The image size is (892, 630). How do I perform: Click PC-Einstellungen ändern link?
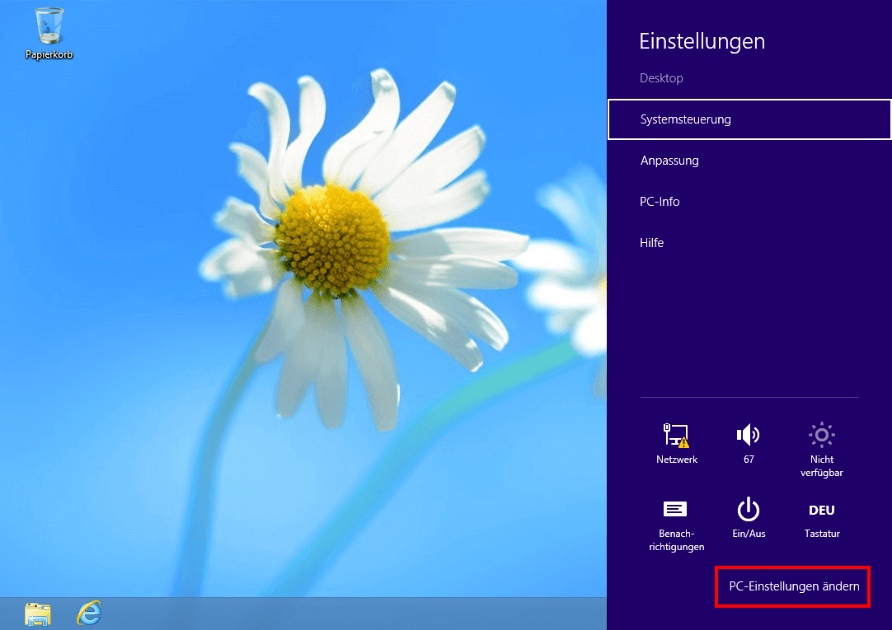coord(794,586)
